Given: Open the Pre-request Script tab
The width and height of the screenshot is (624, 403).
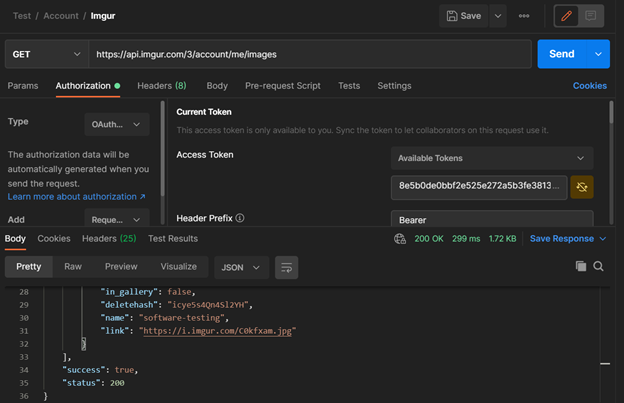Looking at the screenshot, I should [x=283, y=86].
